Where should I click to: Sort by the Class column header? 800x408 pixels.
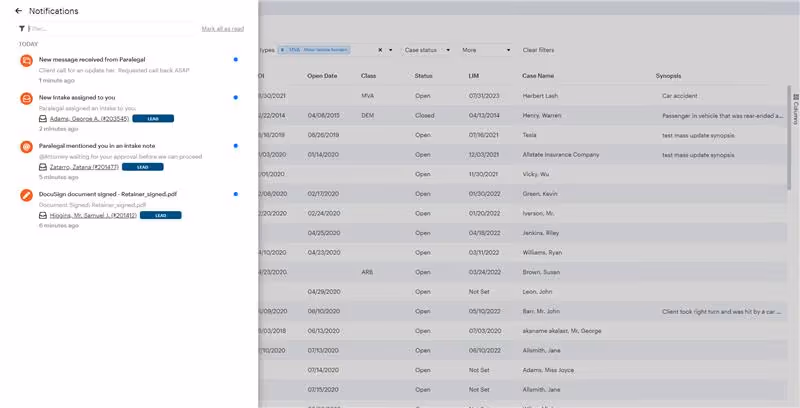click(368, 76)
